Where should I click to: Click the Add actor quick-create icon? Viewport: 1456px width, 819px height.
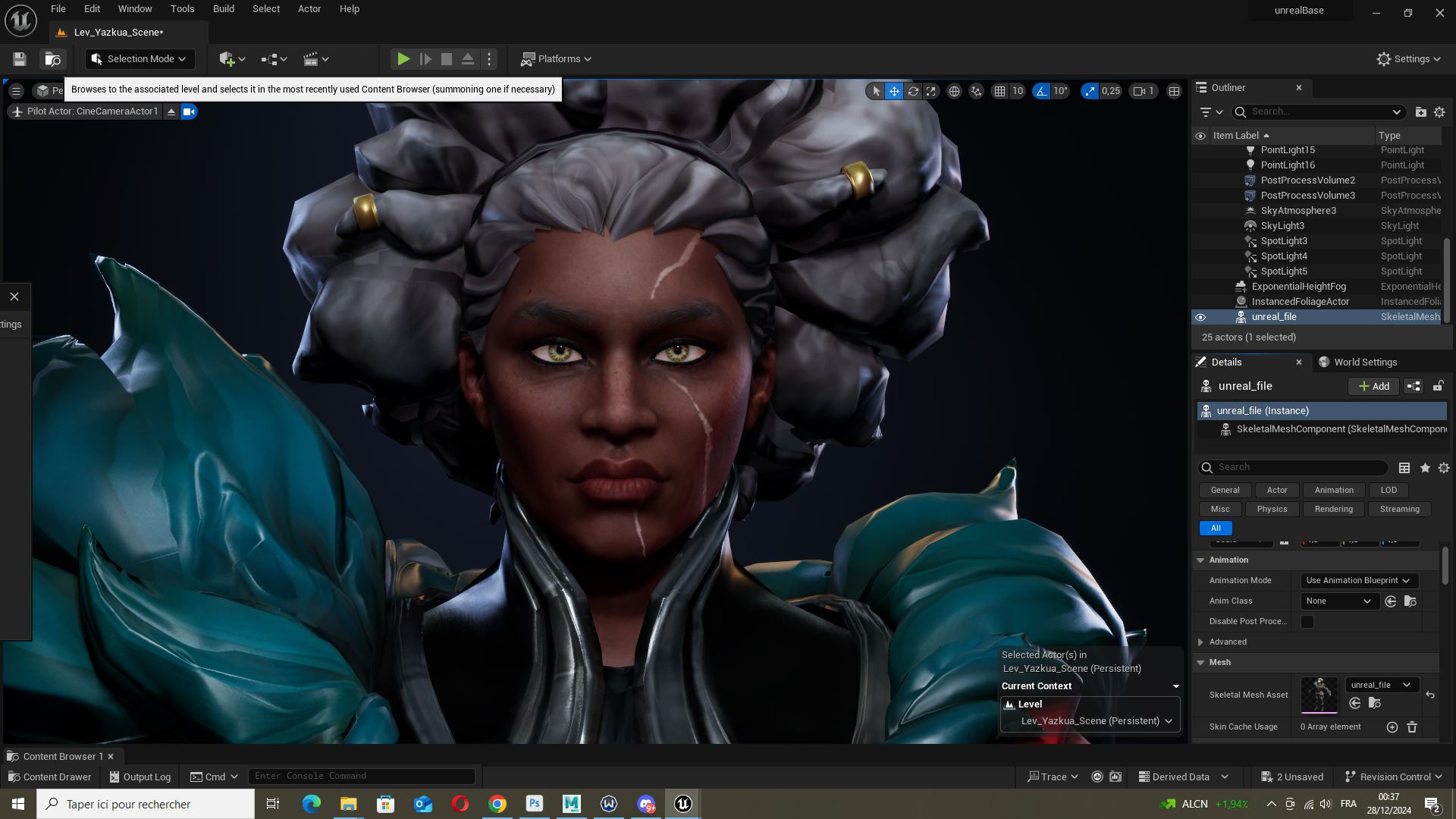pyautogui.click(x=227, y=58)
